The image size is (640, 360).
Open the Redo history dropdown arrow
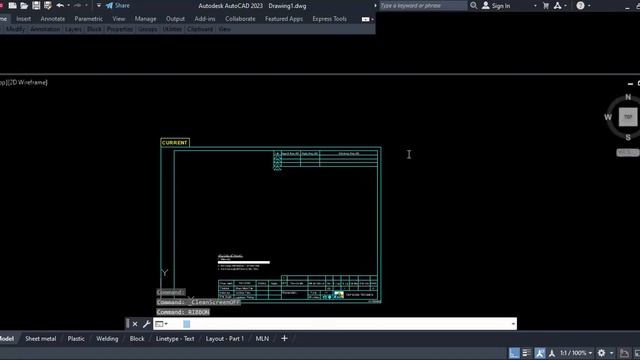[86, 6]
